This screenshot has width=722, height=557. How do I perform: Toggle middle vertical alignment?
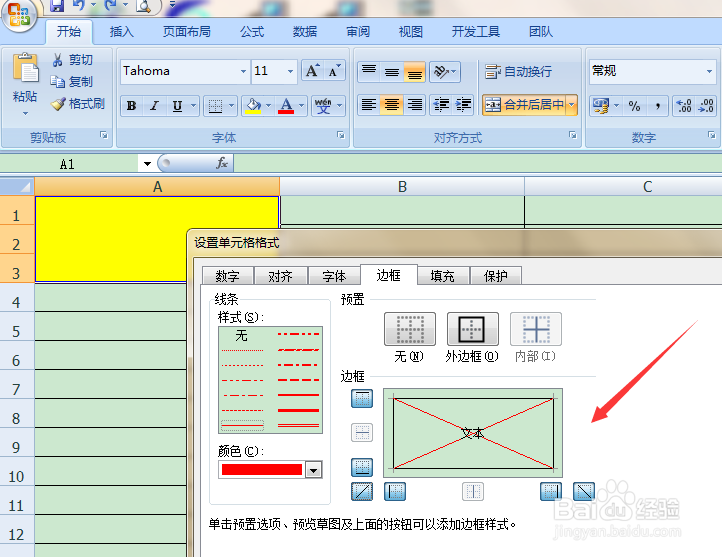click(392, 71)
